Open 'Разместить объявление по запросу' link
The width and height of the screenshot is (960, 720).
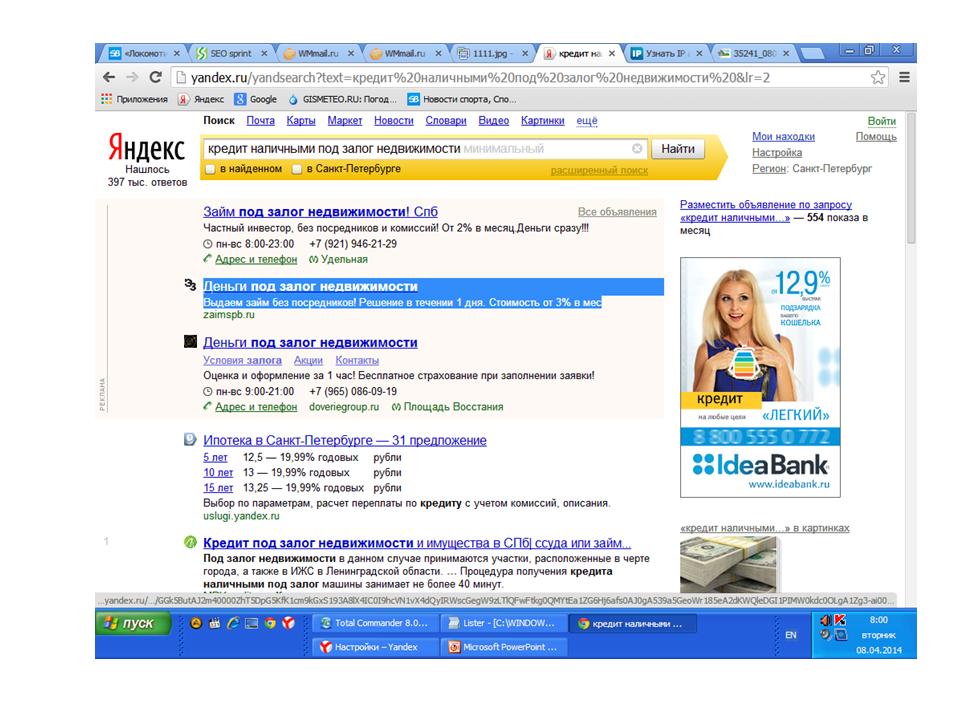tap(766, 211)
